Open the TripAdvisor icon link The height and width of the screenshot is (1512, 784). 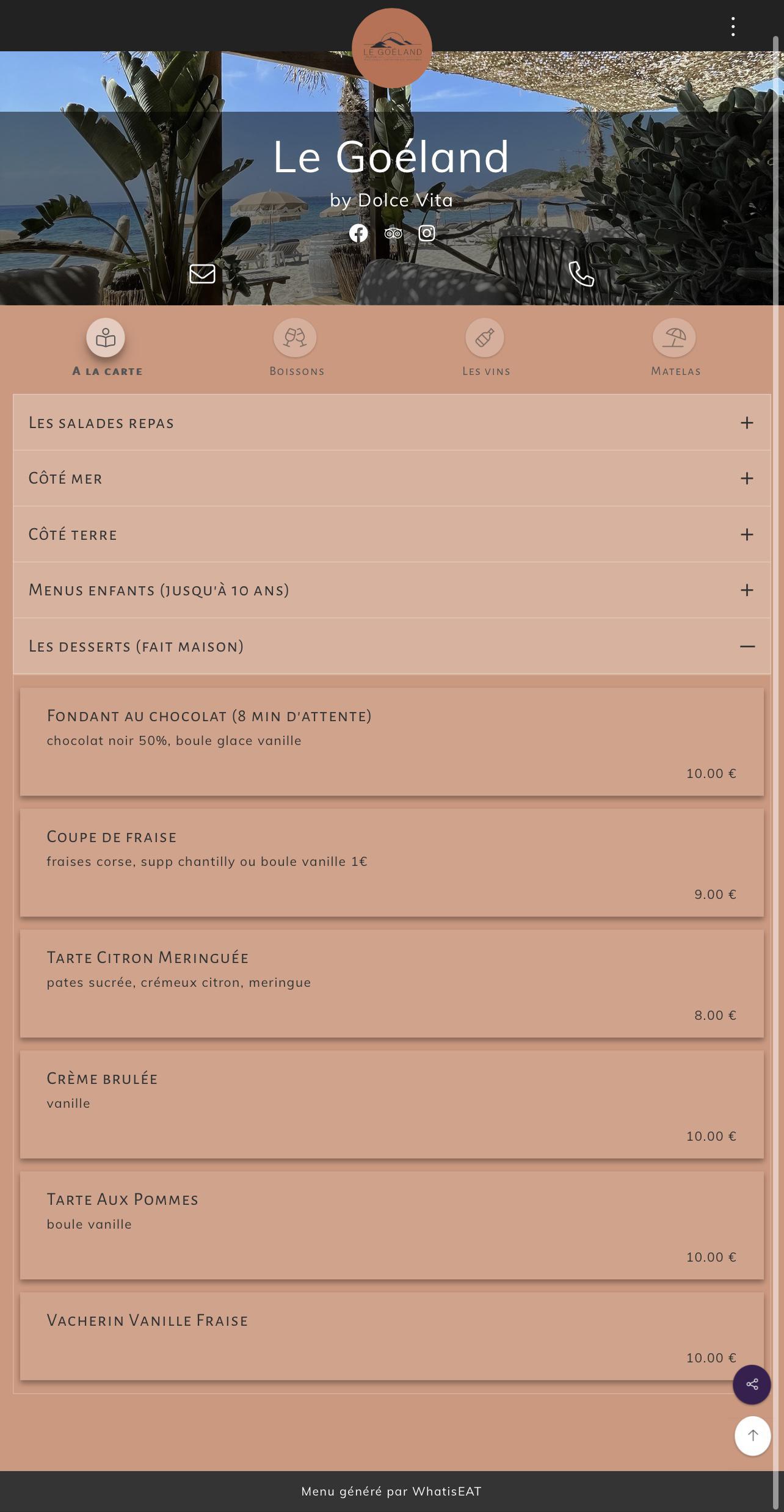pyautogui.click(x=393, y=233)
